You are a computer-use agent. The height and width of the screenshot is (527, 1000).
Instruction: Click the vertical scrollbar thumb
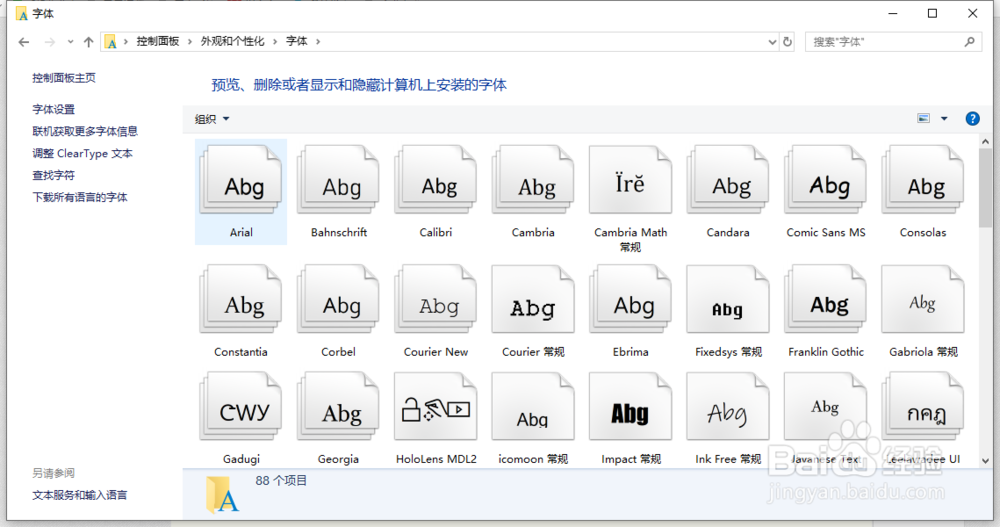(x=985, y=188)
